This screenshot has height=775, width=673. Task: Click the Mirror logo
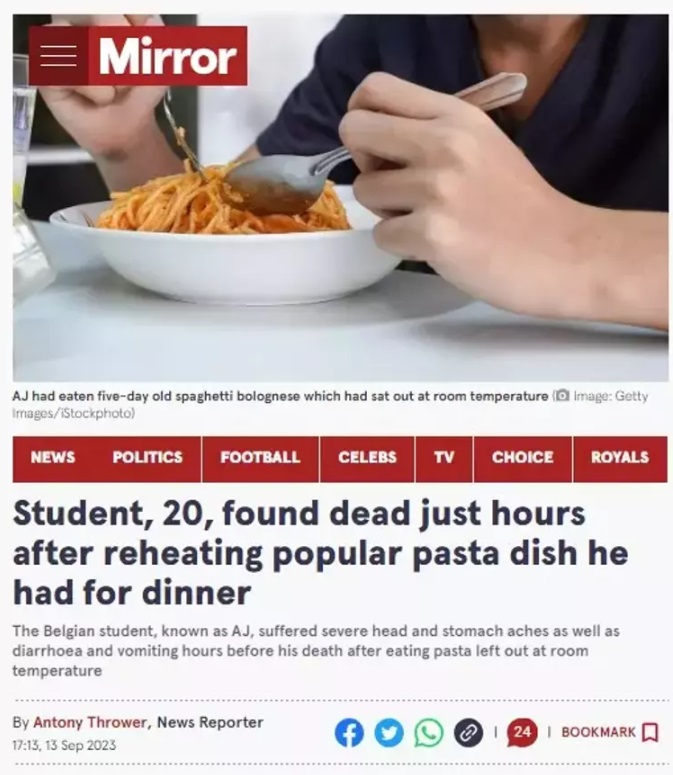[x=168, y=55]
